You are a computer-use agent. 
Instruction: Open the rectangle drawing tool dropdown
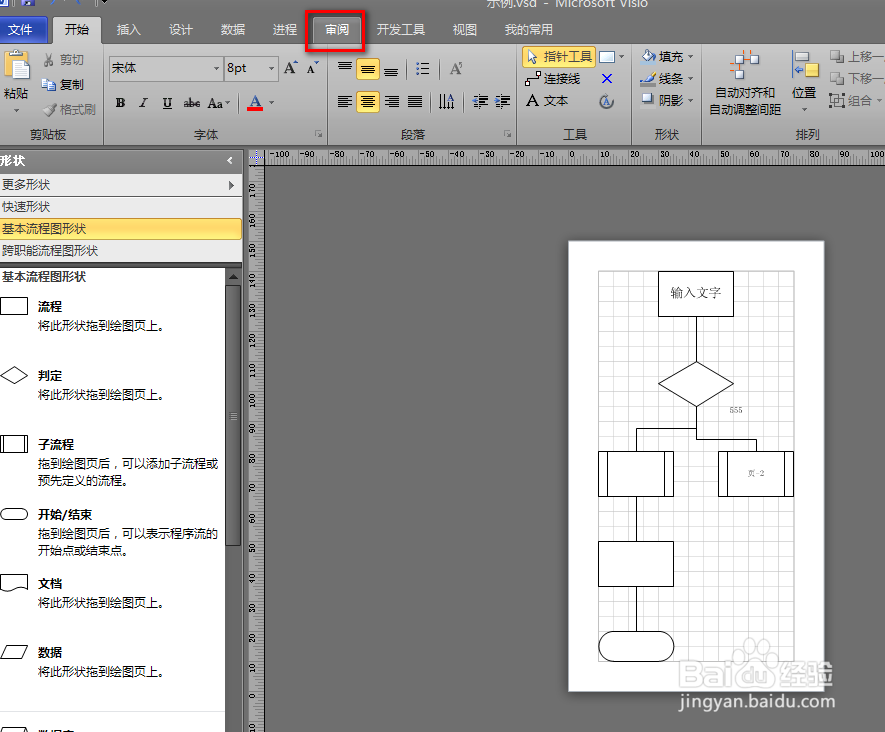[x=621, y=57]
